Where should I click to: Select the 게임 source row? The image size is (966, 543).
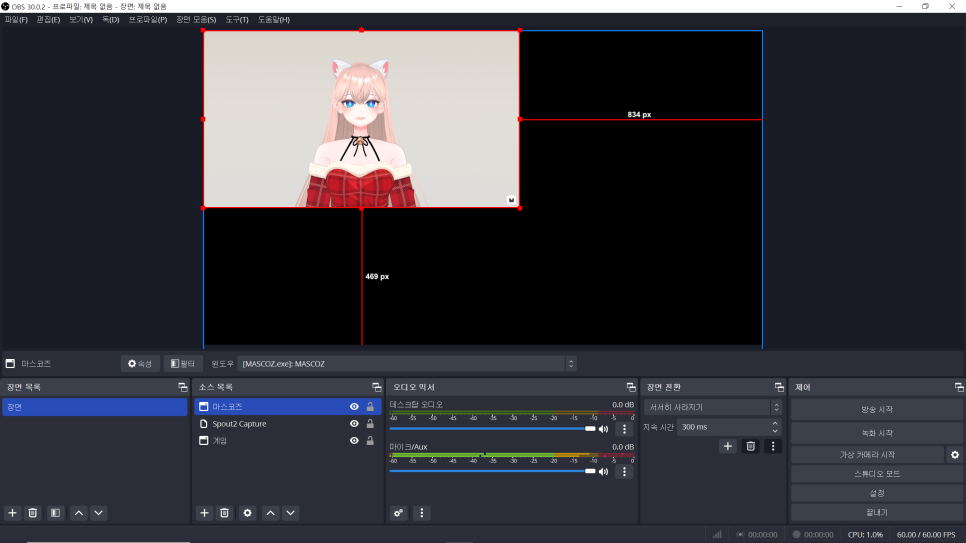(x=287, y=441)
